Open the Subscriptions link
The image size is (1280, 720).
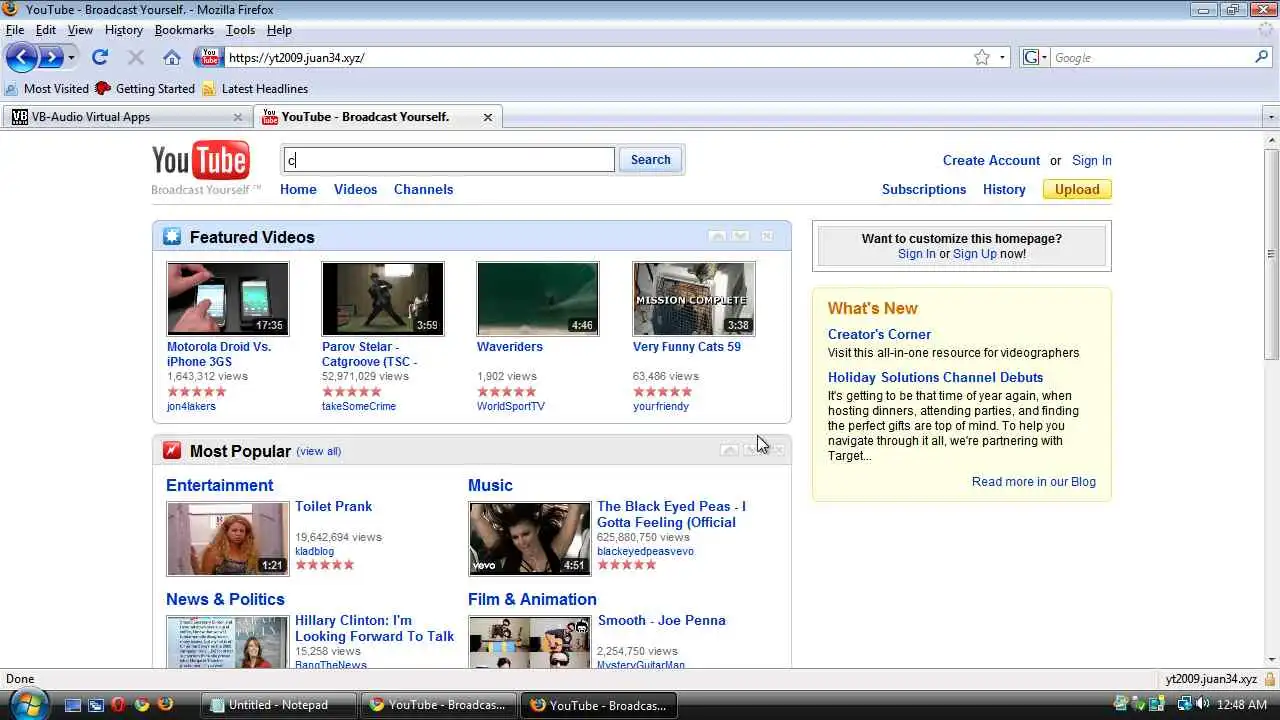tap(924, 189)
